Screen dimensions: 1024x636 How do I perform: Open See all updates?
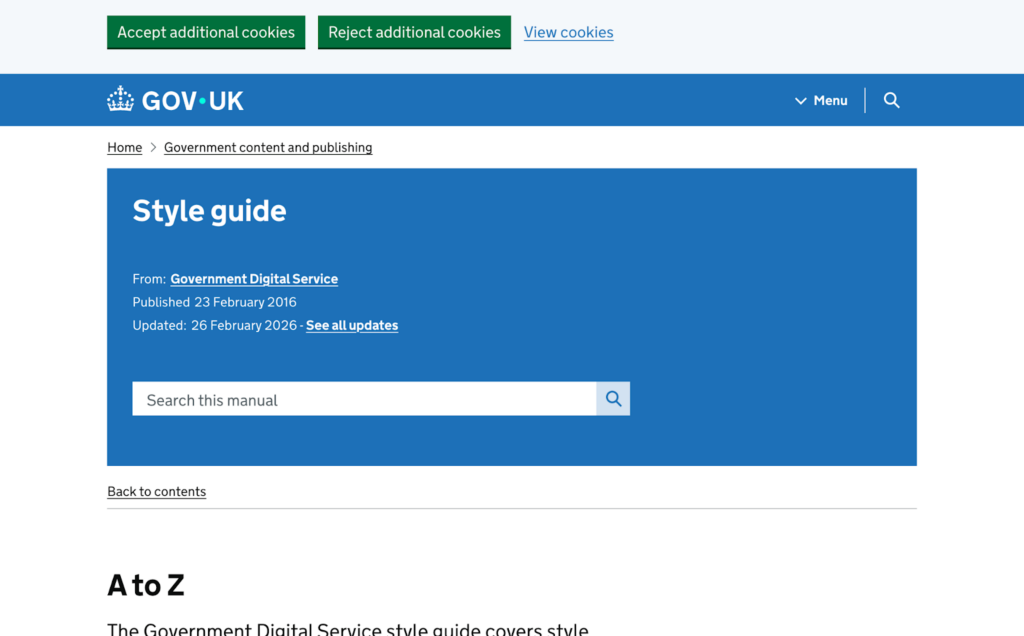[351, 325]
